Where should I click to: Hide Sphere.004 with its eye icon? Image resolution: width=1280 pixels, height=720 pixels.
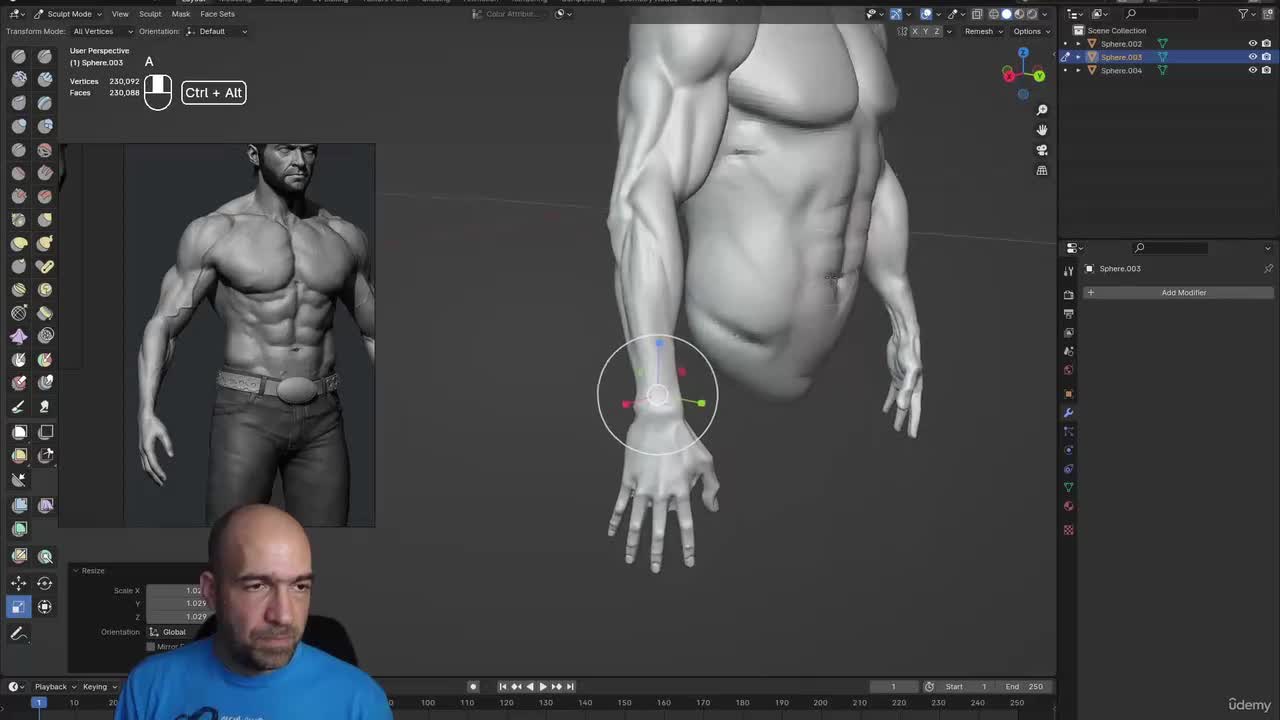pos(1252,70)
